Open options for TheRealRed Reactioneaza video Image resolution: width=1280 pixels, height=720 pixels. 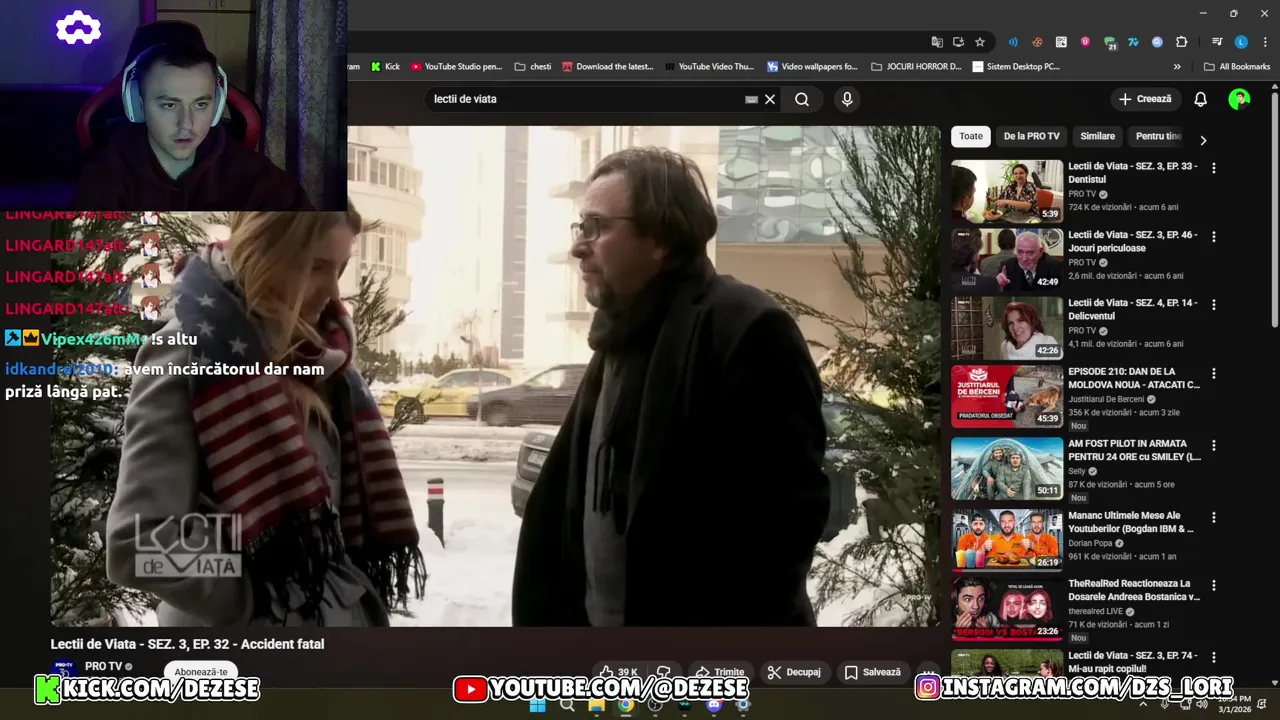coord(1214,585)
